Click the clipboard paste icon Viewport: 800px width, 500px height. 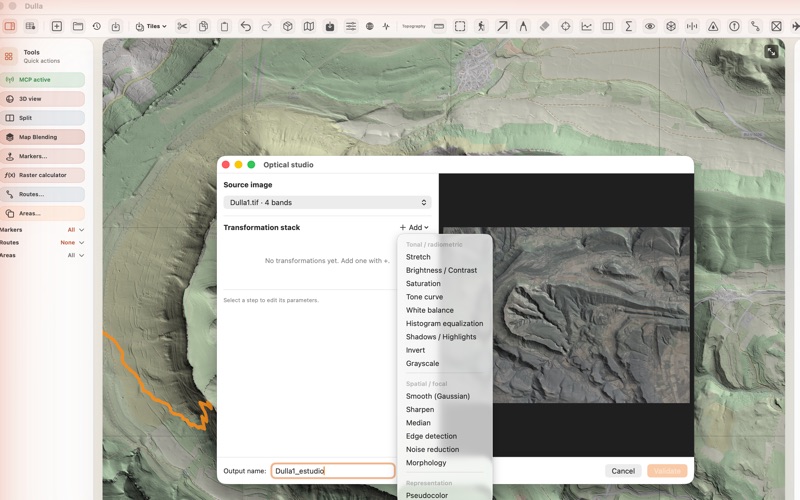224,26
